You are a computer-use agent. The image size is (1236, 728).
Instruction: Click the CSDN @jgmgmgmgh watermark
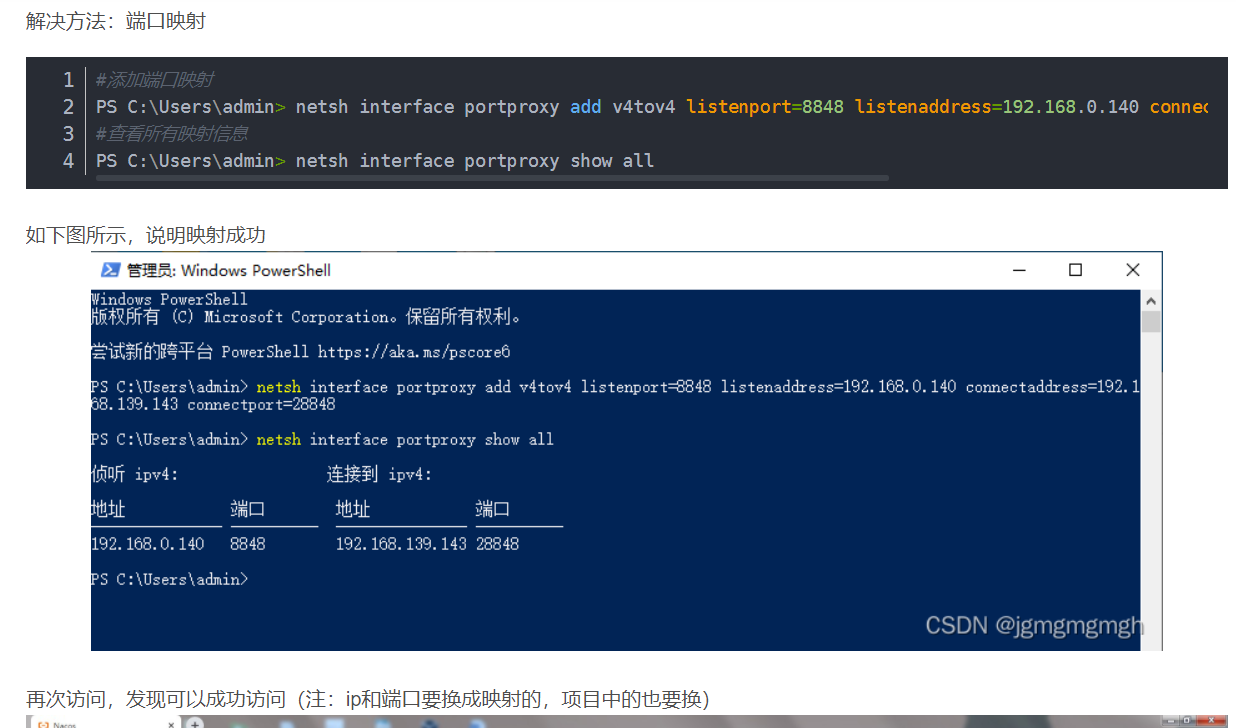(x=1034, y=626)
